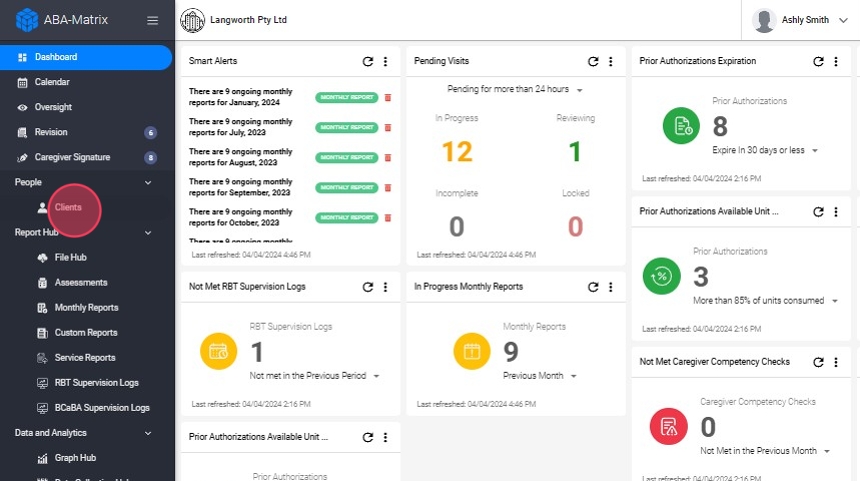Click the ABA-Matrix logo
The image size is (860, 481).
tap(27, 20)
